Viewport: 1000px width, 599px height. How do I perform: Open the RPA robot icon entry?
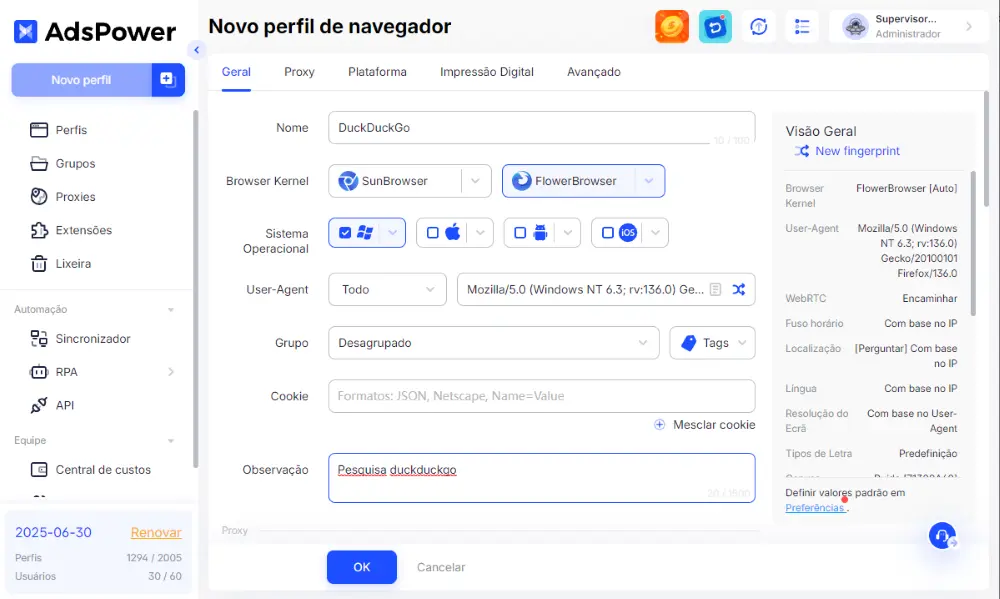[39, 372]
